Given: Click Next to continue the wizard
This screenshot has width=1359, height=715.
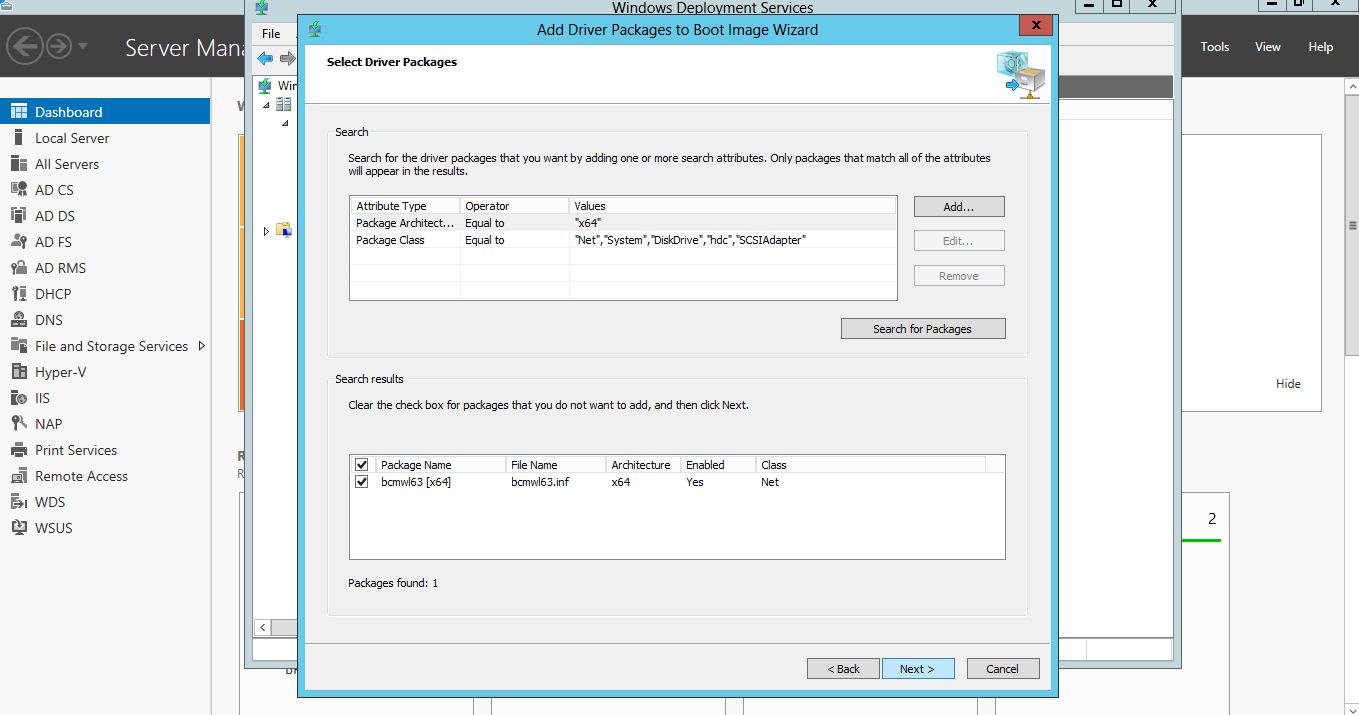Looking at the screenshot, I should point(918,669).
